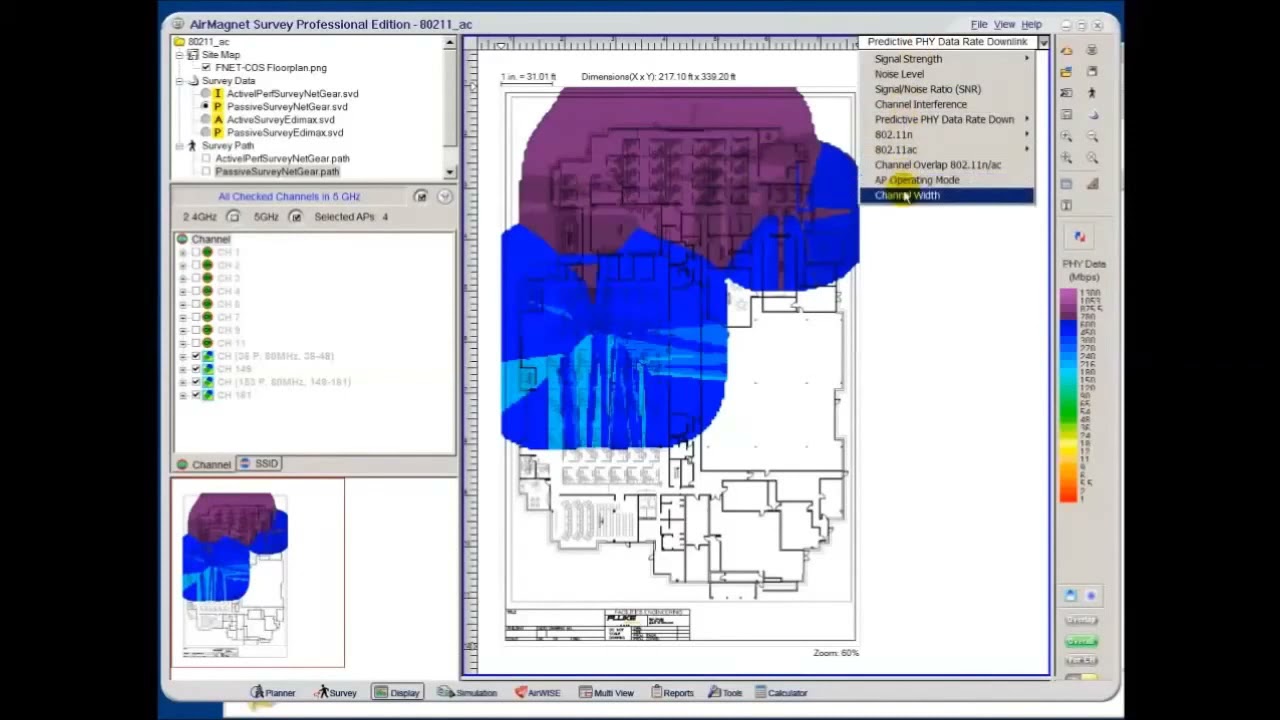This screenshot has height=720, width=1280.
Task: Toggle the 5GHz band checkbox
Action: [x=295, y=217]
